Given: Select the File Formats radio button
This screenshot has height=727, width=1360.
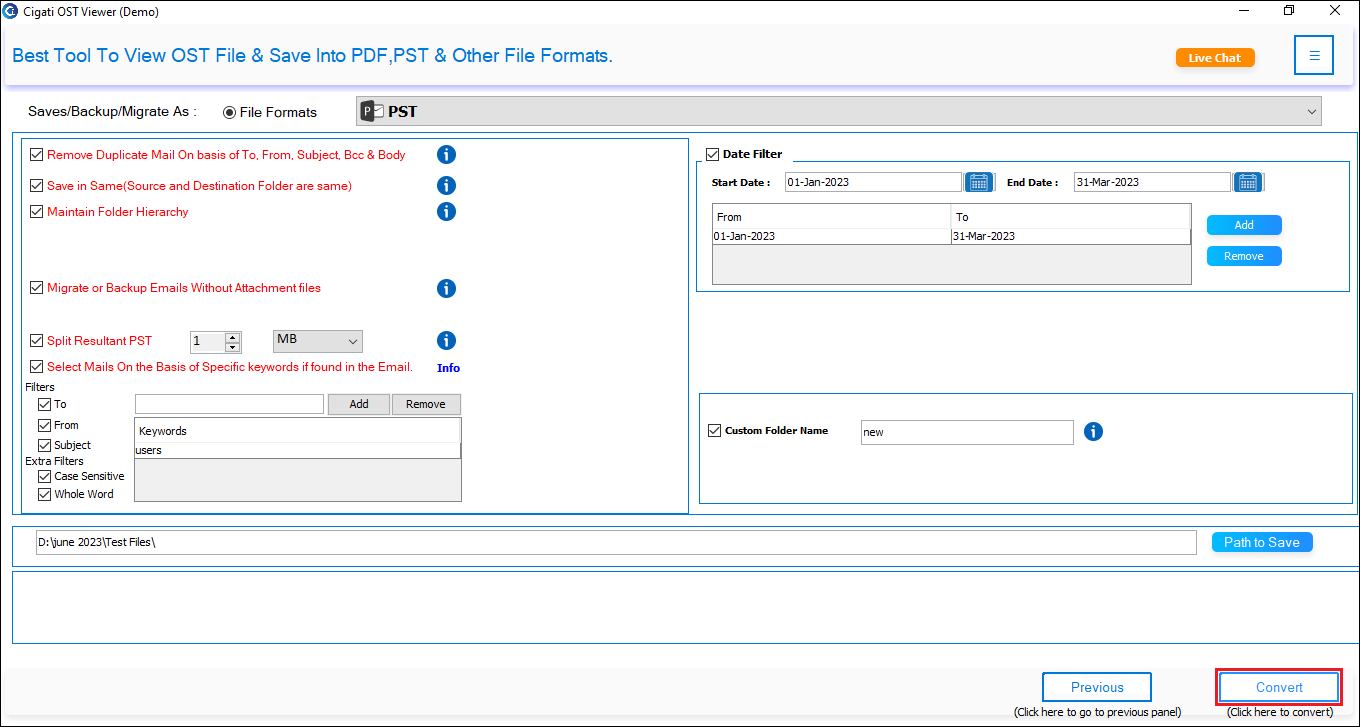Looking at the screenshot, I should [x=230, y=112].
